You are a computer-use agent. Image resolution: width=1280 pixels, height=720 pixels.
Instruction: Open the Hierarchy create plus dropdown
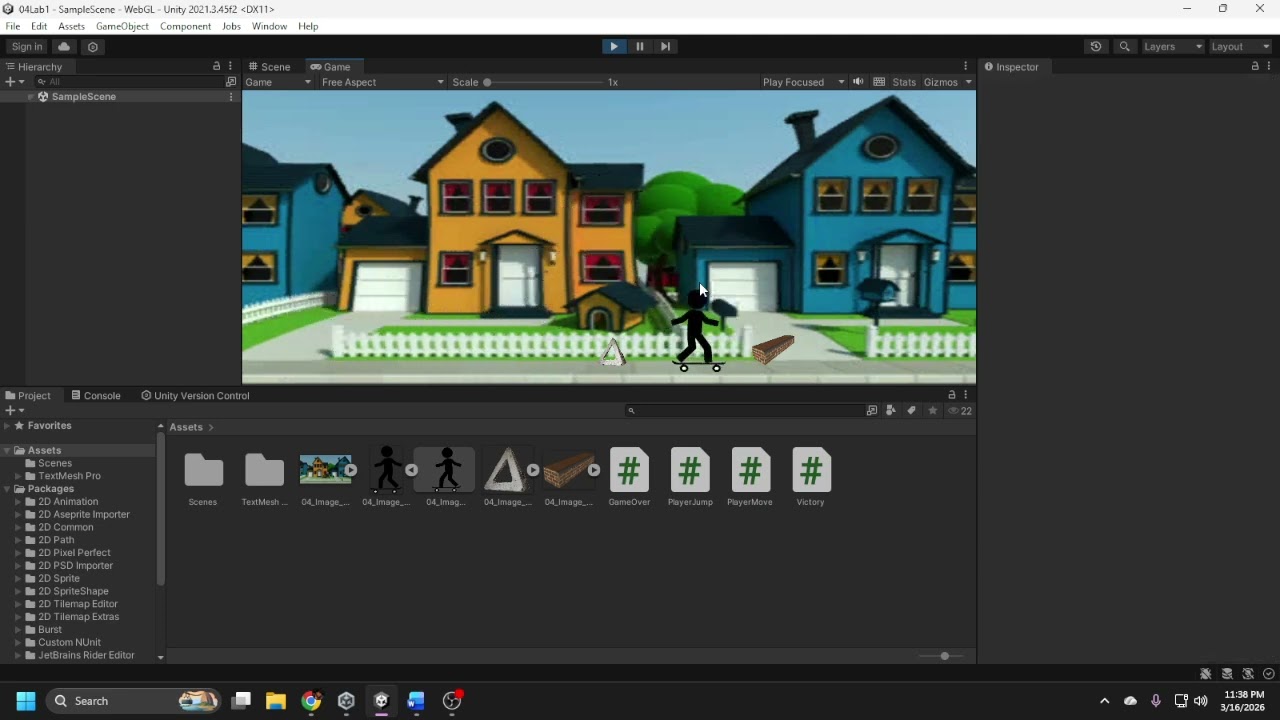pos(14,82)
